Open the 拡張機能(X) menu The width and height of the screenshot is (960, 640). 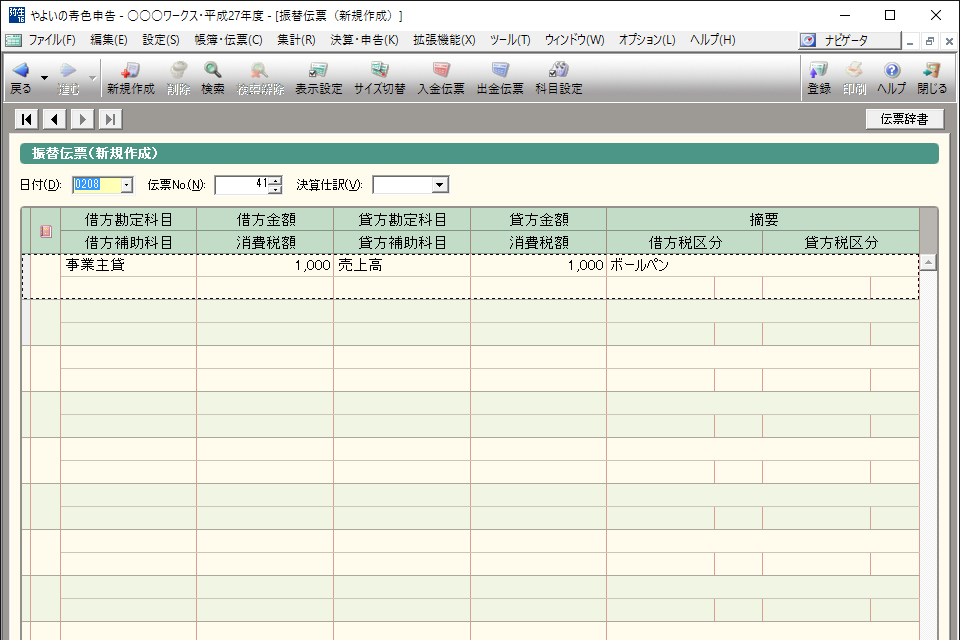(x=444, y=40)
